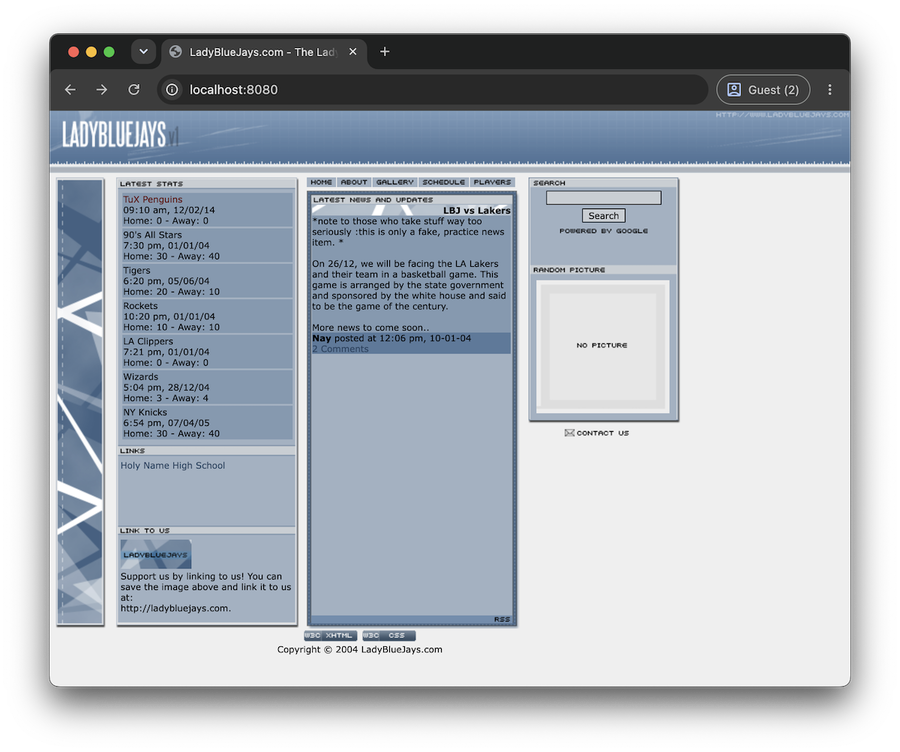Reload the page with the refresh icon
This screenshot has width=900, height=752.
click(x=134, y=90)
